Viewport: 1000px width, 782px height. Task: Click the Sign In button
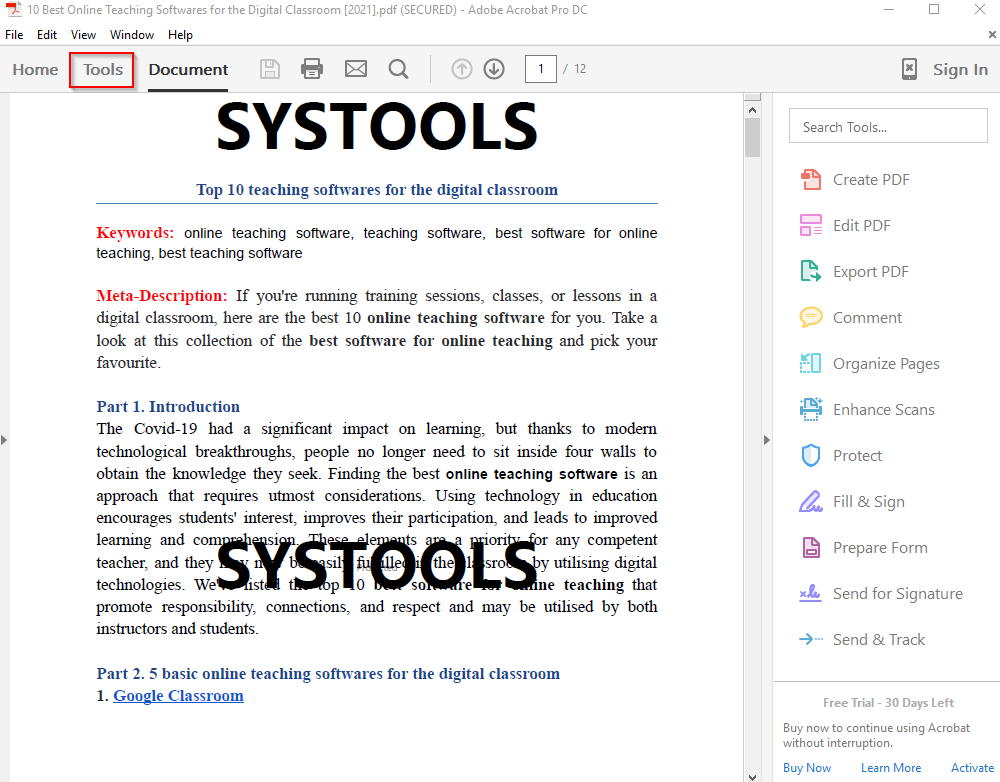coord(960,70)
